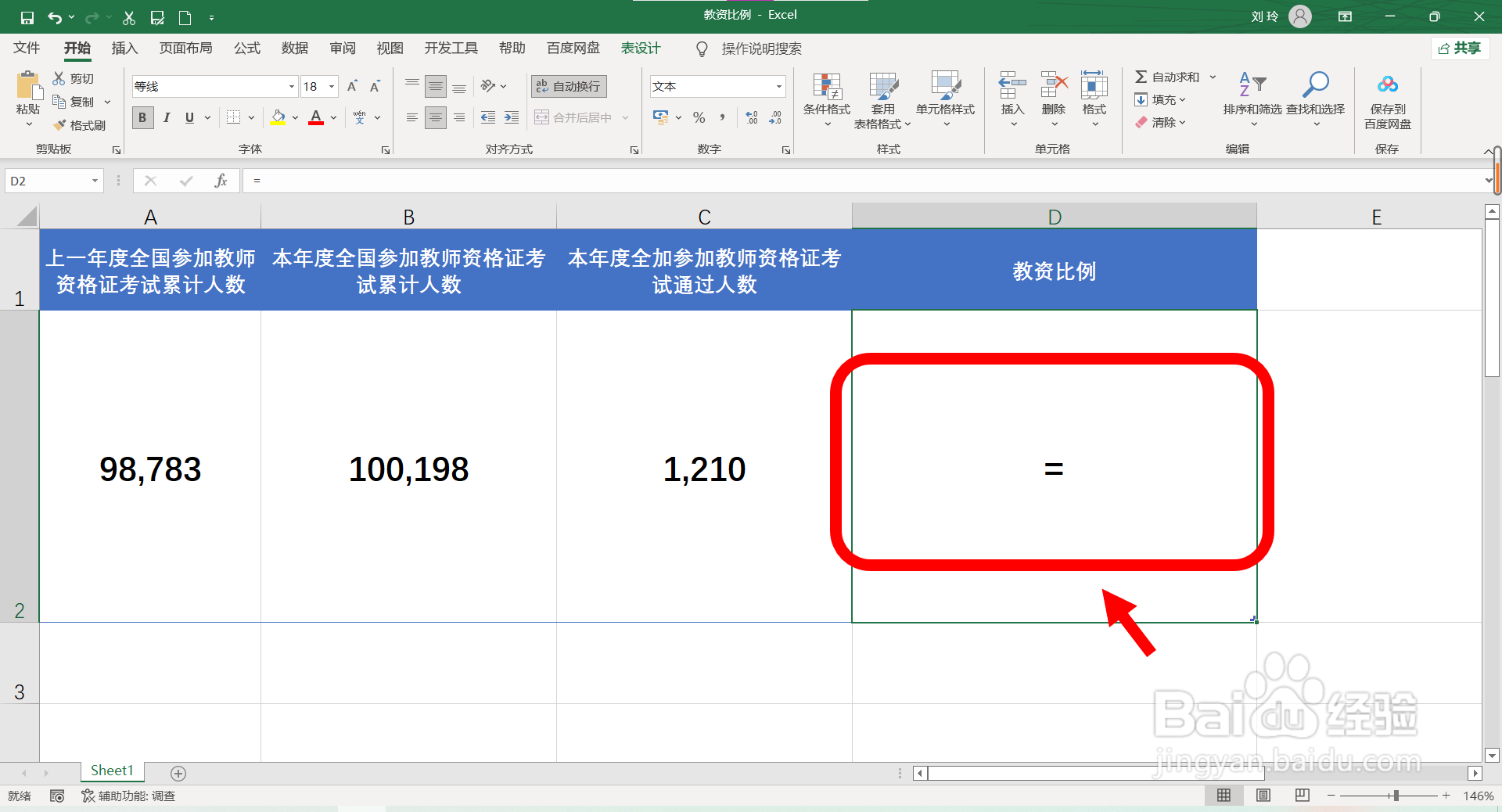Image resolution: width=1502 pixels, height=812 pixels.
Task: Click 合并后居中 merge and center
Action: (x=575, y=117)
